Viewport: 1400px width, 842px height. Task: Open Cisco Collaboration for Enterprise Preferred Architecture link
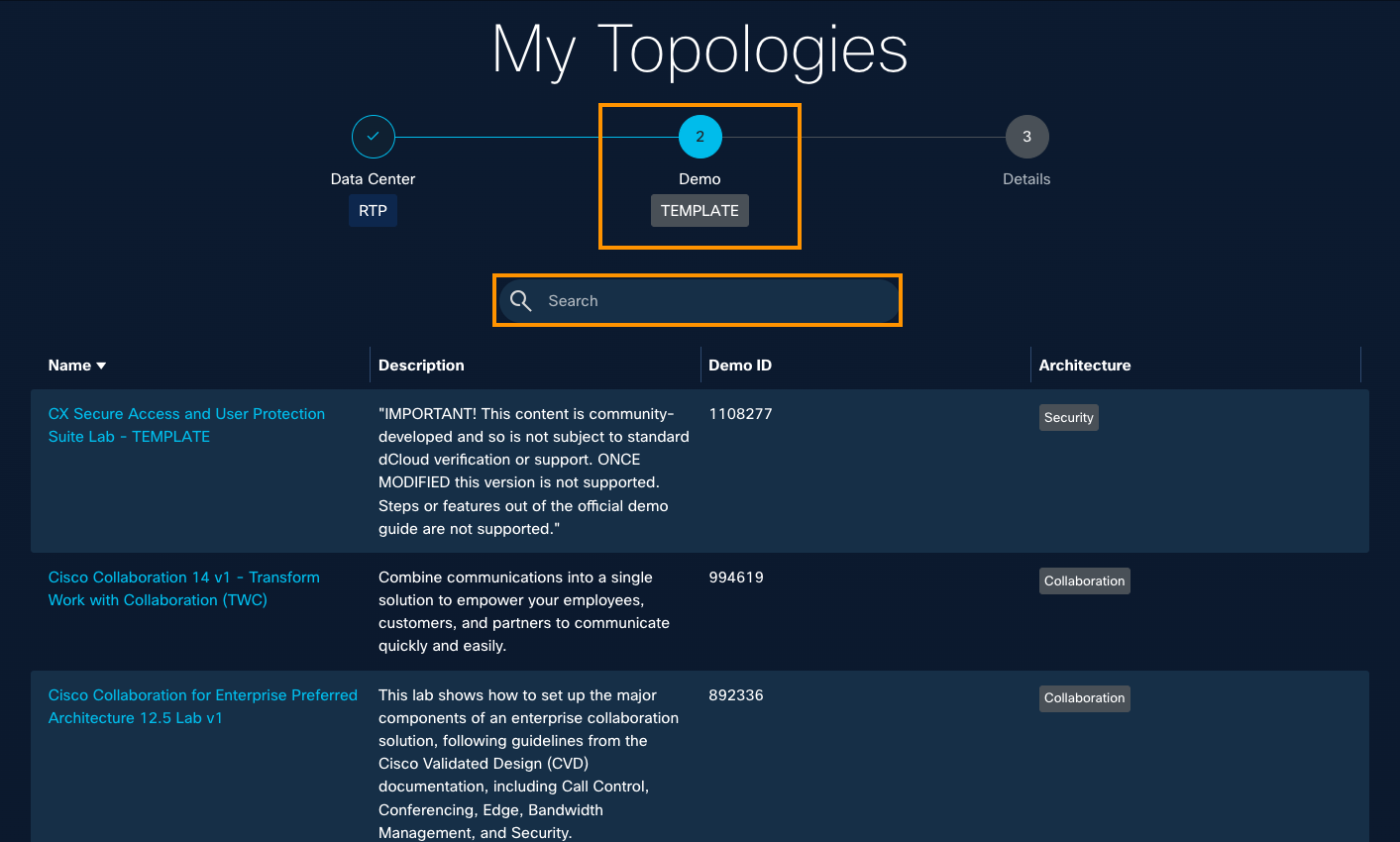[203, 706]
